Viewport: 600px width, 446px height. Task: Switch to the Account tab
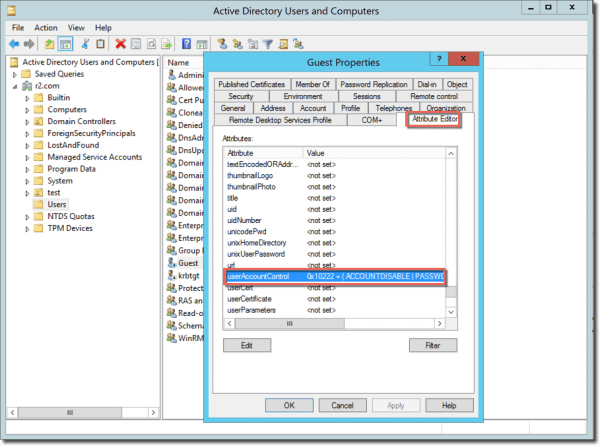(x=313, y=108)
